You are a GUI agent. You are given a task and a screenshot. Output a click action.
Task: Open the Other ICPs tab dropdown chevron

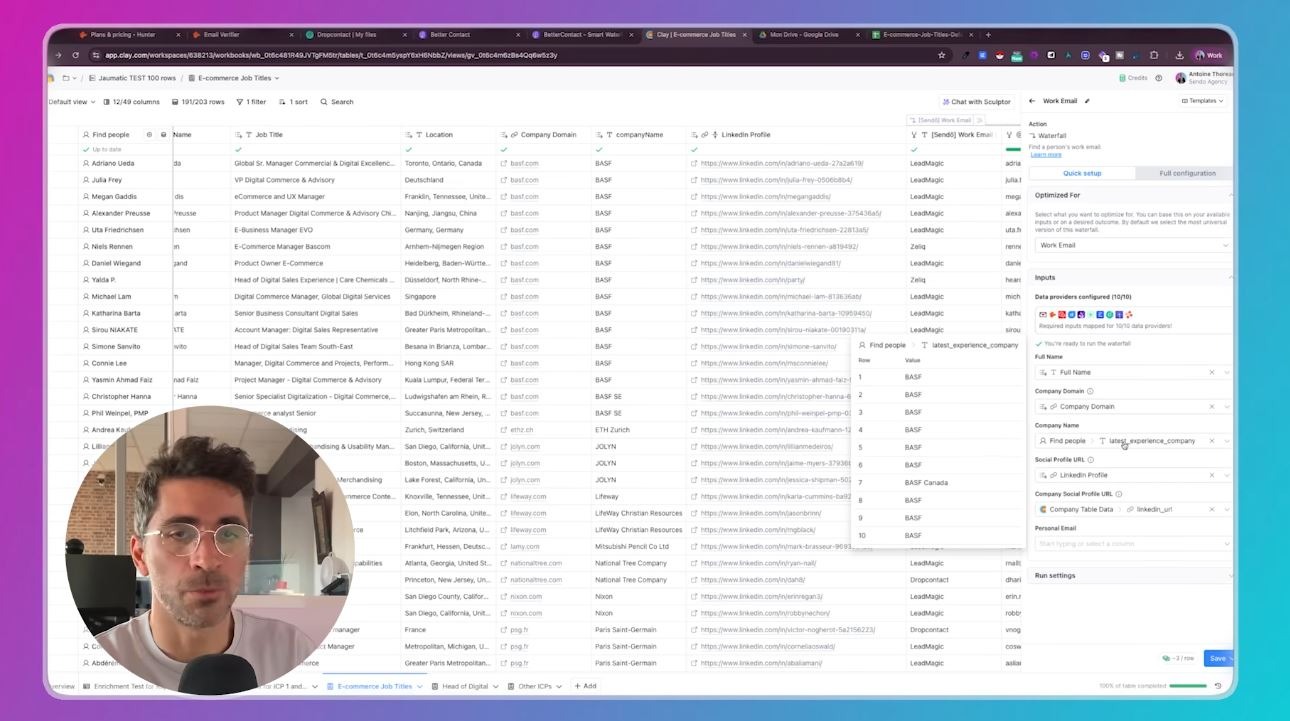coord(558,686)
